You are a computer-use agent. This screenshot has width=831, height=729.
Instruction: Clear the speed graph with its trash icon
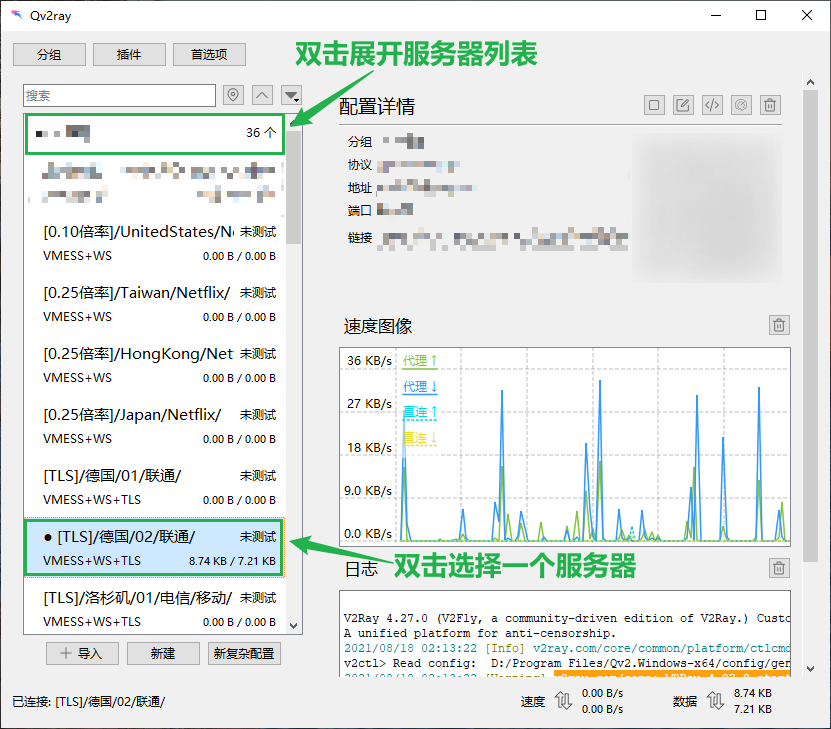(779, 325)
